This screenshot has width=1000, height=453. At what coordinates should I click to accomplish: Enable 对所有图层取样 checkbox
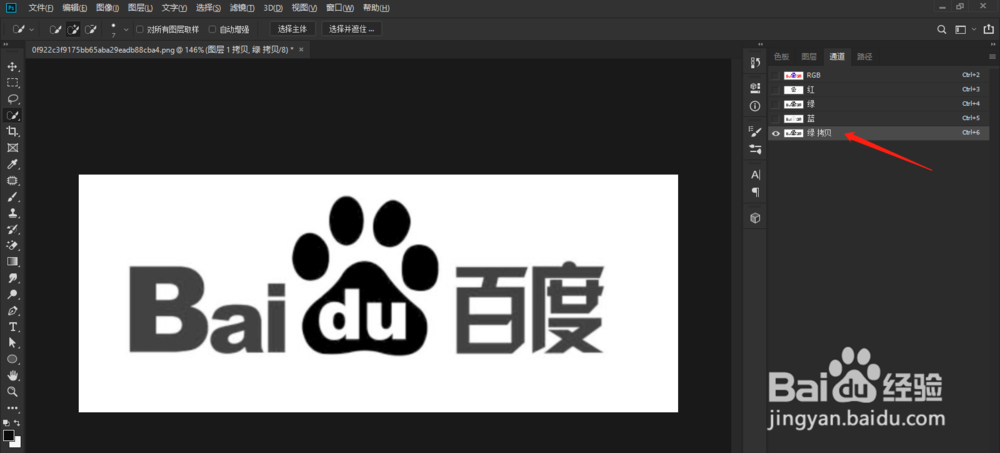coord(140,29)
